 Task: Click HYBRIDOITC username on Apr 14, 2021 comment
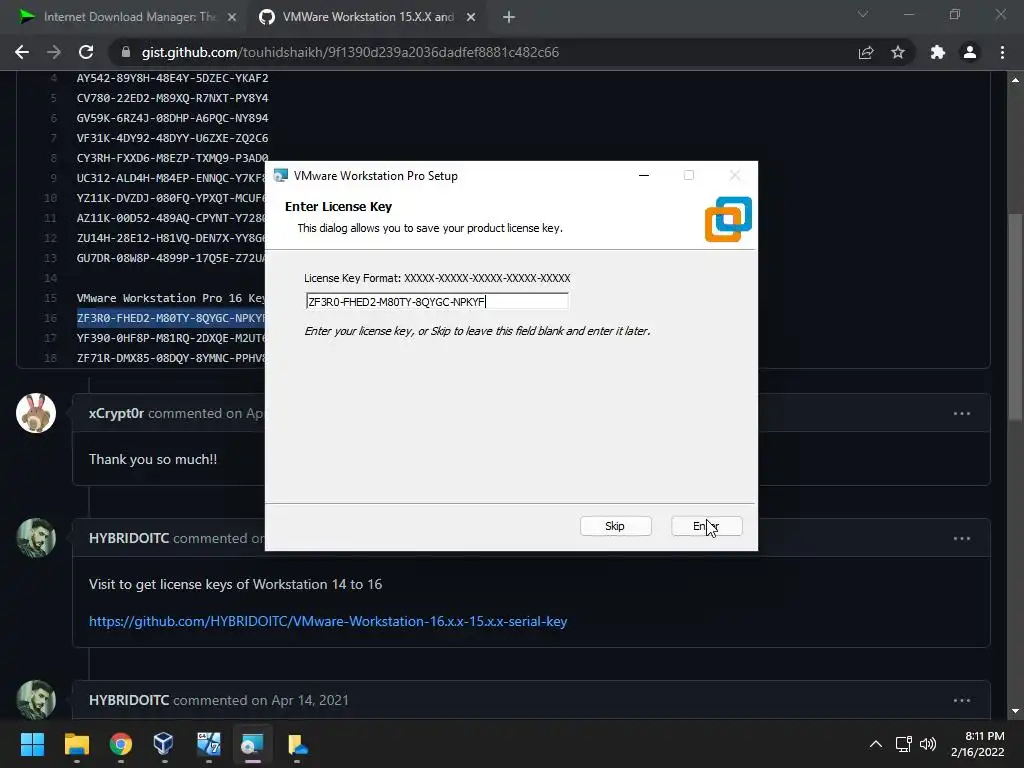(x=129, y=700)
